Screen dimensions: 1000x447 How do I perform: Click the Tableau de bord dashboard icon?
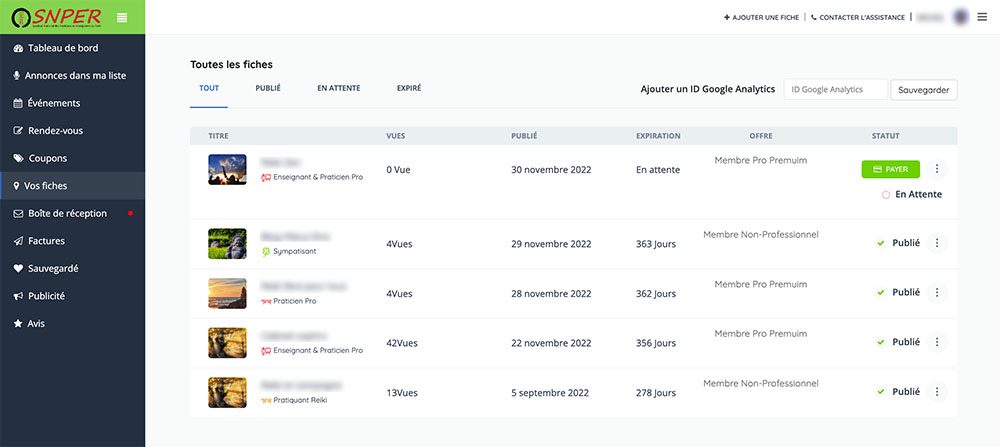[18, 48]
